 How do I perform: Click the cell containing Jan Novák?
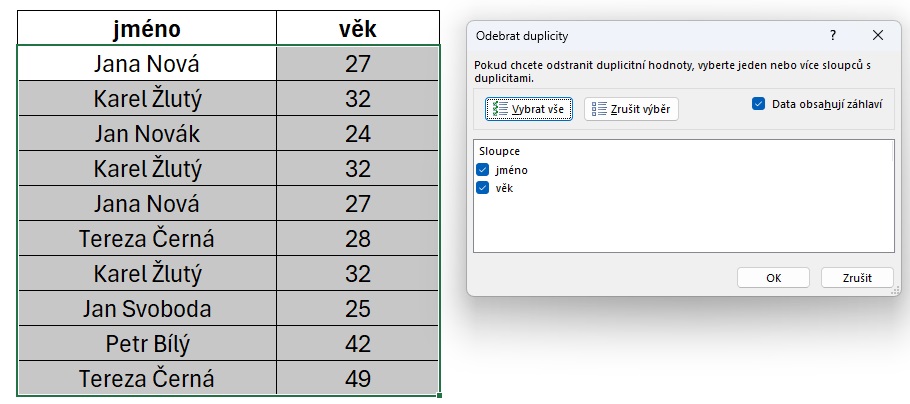[147, 133]
